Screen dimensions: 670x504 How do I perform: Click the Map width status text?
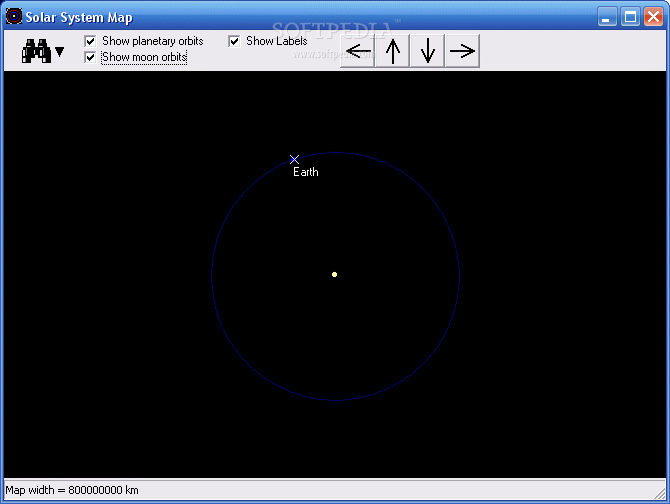coord(72,490)
